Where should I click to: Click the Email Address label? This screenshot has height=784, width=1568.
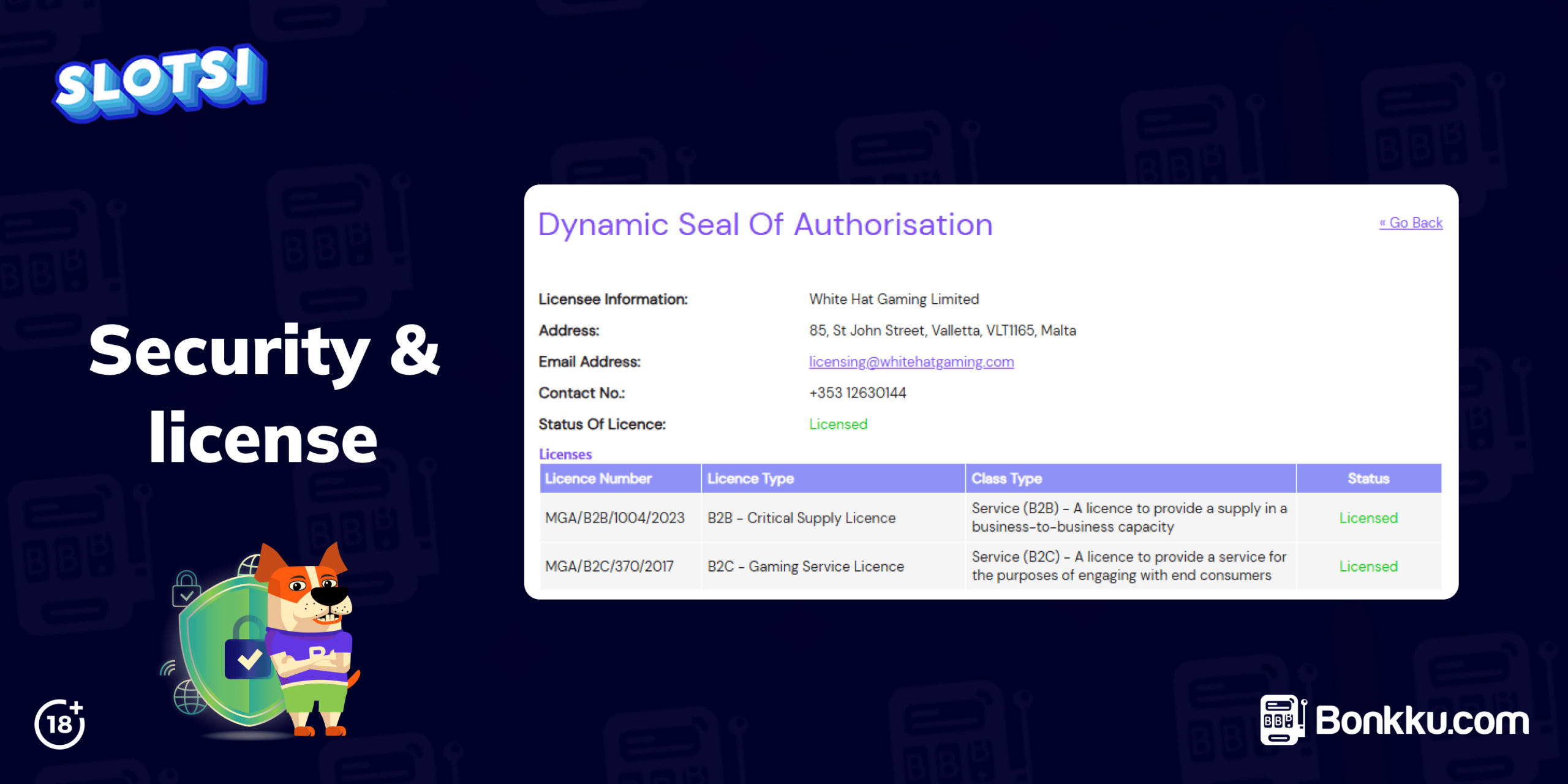[589, 361]
